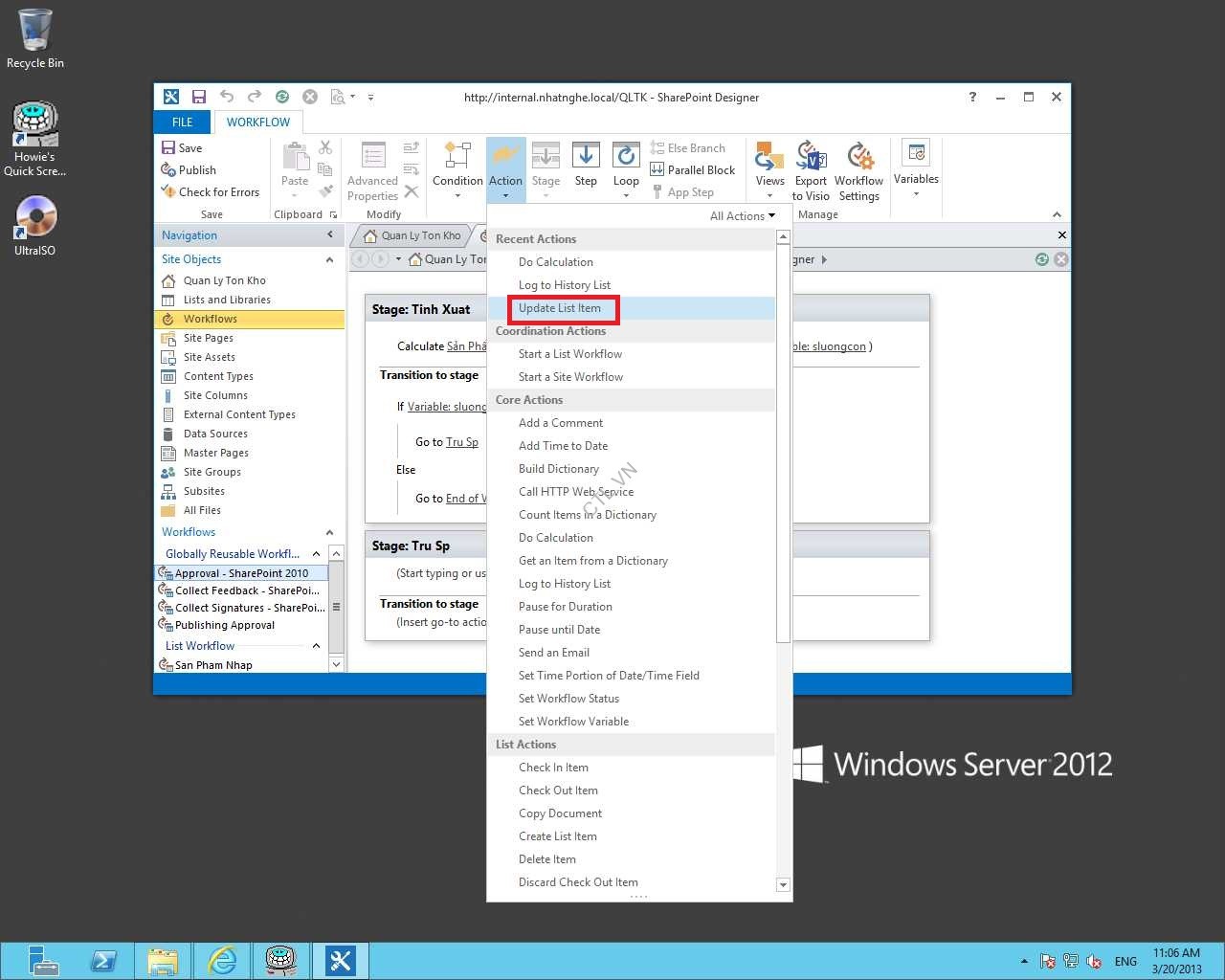1225x980 pixels.
Task: Collapse the Globally Reusable Workflow group
Action: click(x=316, y=554)
